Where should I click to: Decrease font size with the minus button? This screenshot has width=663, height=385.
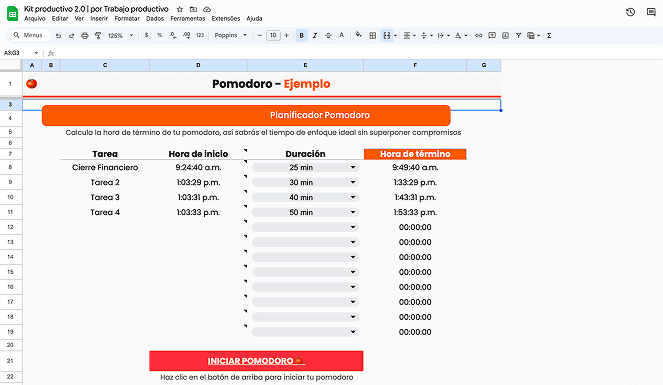(x=260, y=35)
